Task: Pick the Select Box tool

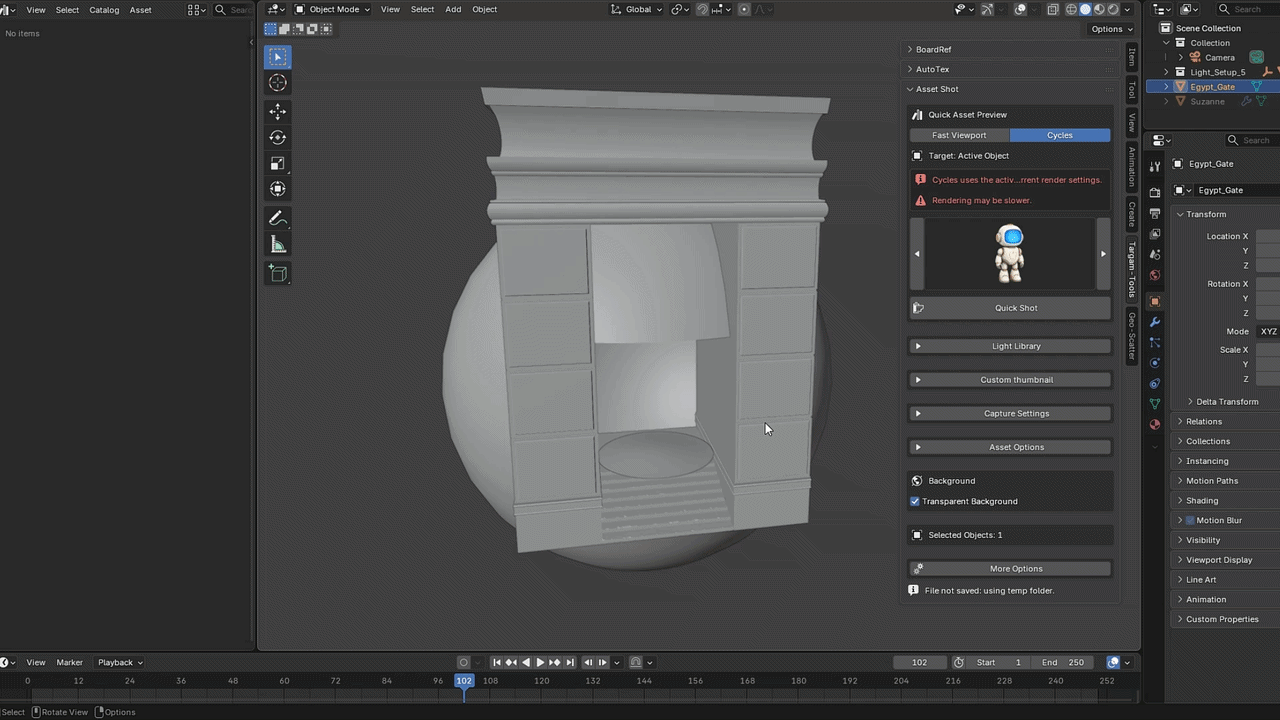Action: tap(278, 57)
